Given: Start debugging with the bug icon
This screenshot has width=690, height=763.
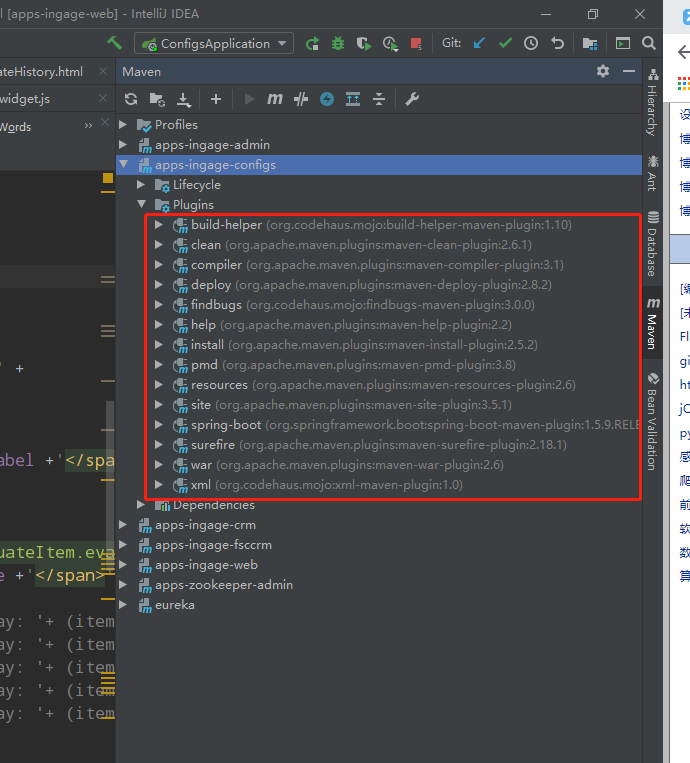Looking at the screenshot, I should pyautogui.click(x=337, y=44).
